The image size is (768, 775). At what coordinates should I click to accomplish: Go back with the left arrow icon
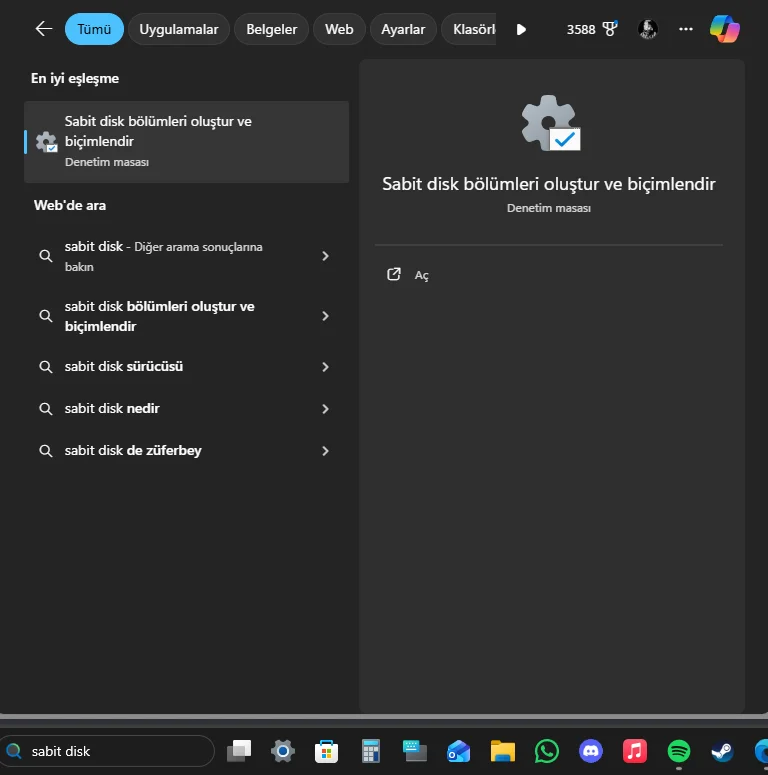[x=43, y=29]
